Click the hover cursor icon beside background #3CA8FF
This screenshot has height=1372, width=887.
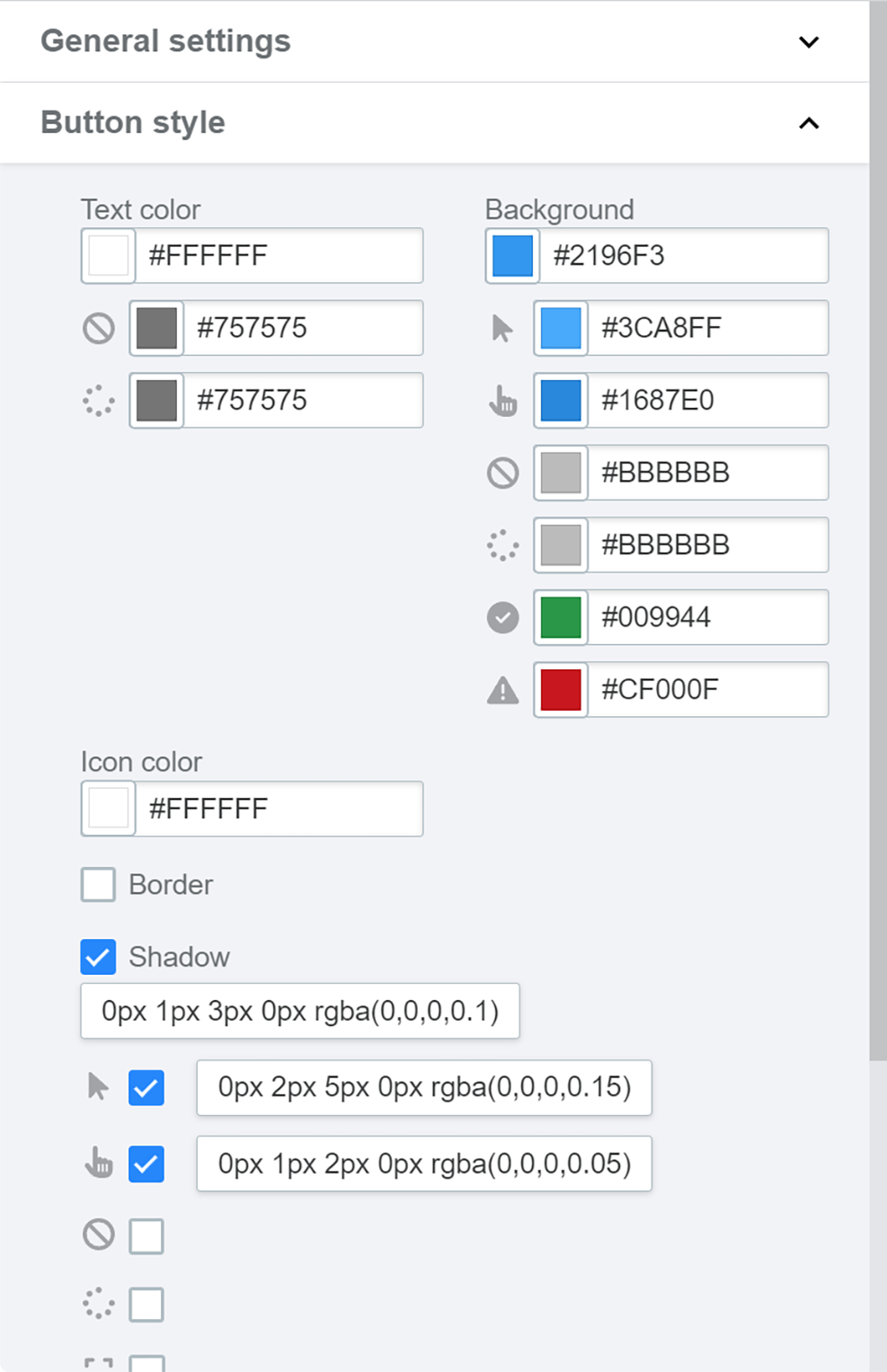[502, 329]
